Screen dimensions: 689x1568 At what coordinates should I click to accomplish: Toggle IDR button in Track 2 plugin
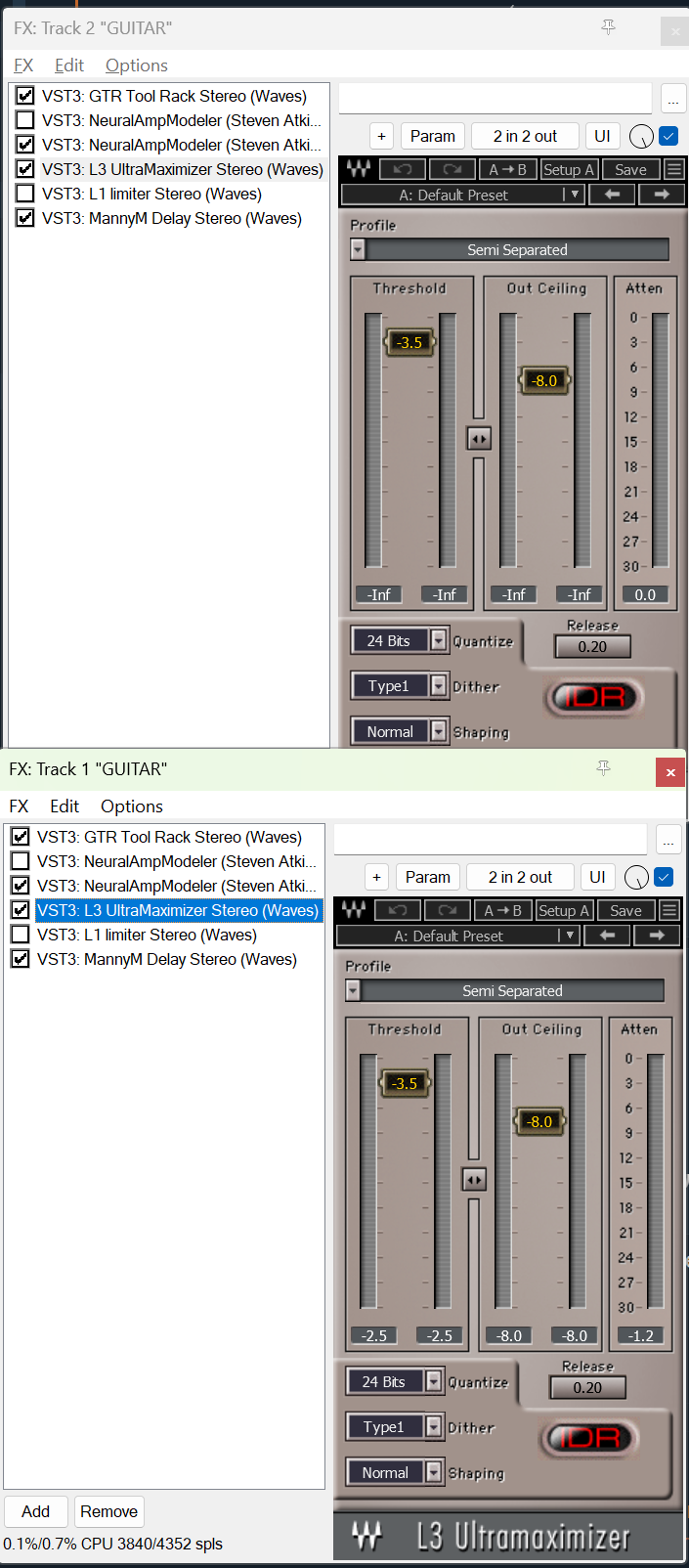595,697
